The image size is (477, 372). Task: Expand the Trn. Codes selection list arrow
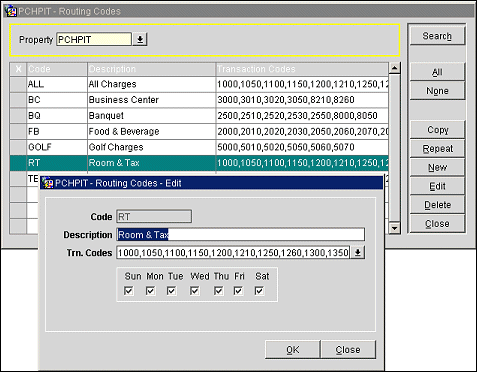357,252
